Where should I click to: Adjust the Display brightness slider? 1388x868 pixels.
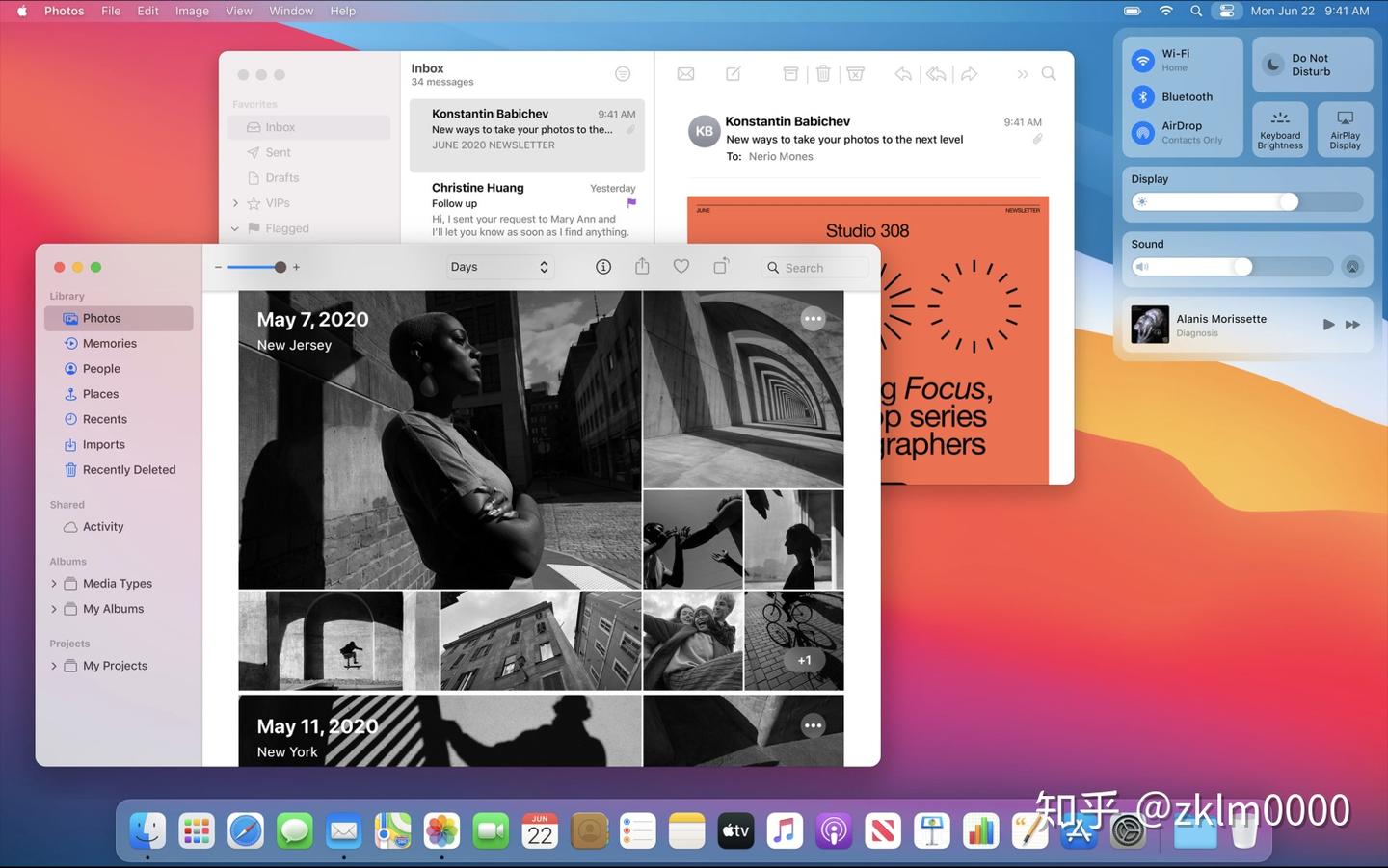[1289, 201]
